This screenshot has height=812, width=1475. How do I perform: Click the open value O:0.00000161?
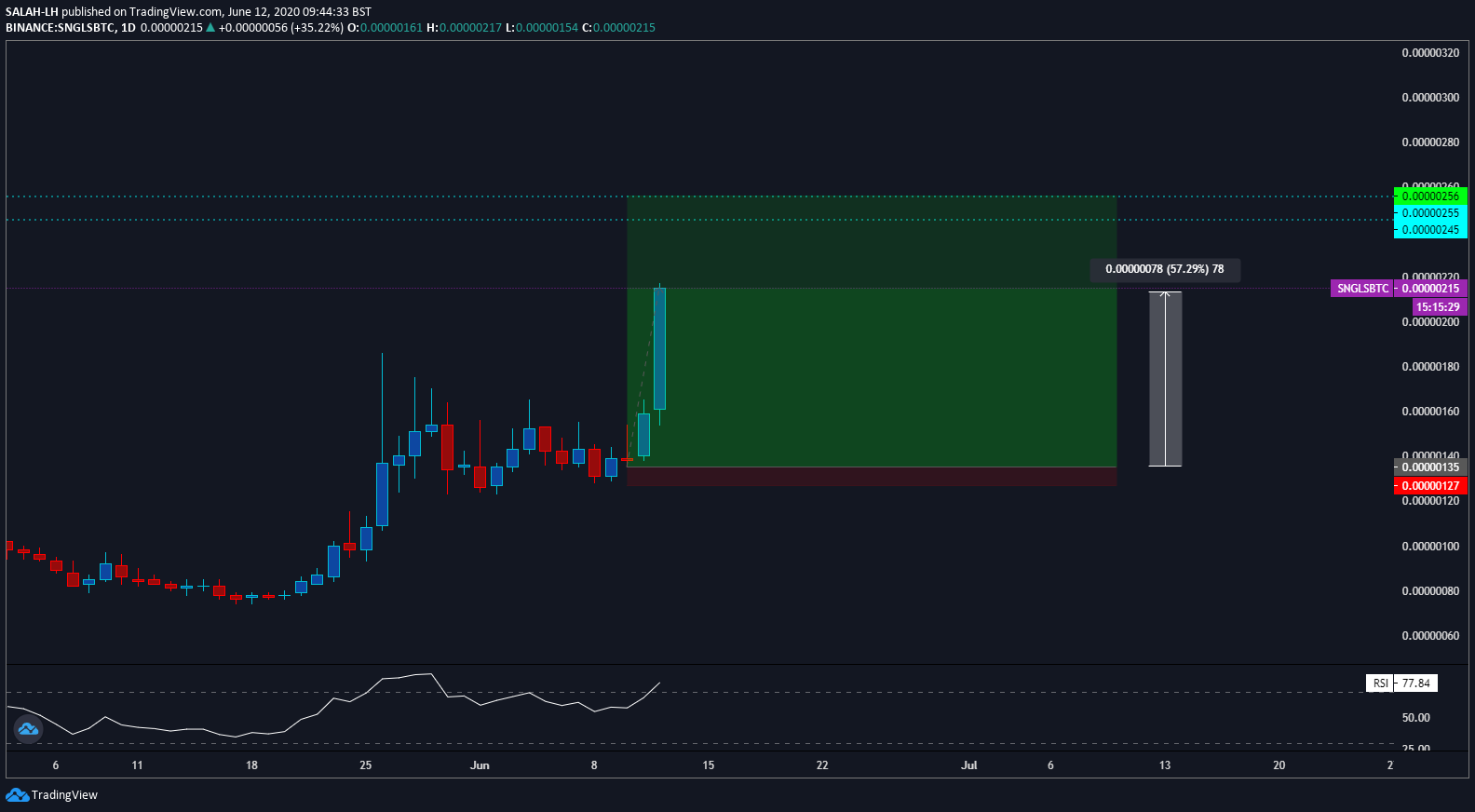(385, 28)
